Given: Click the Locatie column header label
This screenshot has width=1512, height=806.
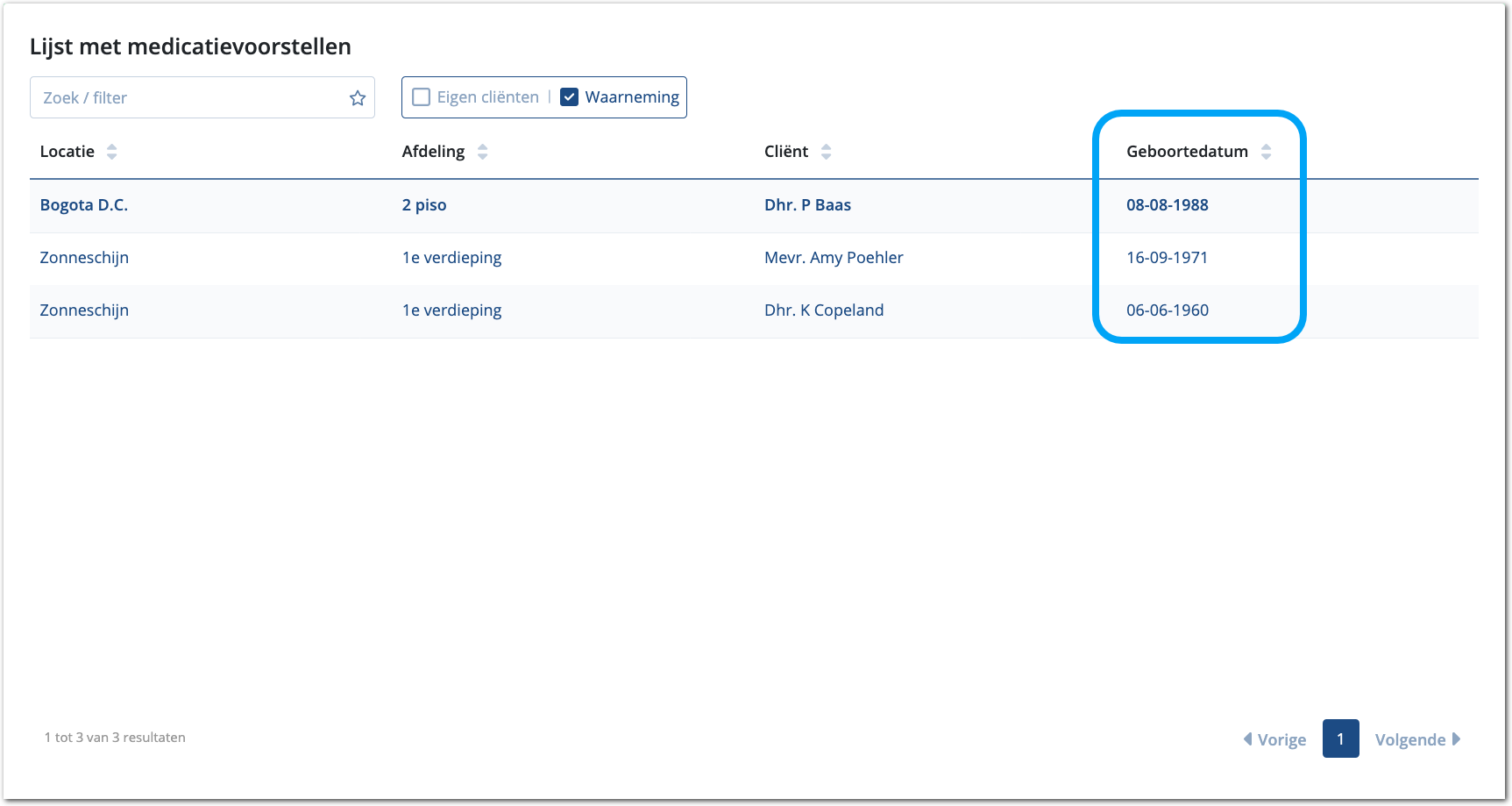Looking at the screenshot, I should point(67,152).
